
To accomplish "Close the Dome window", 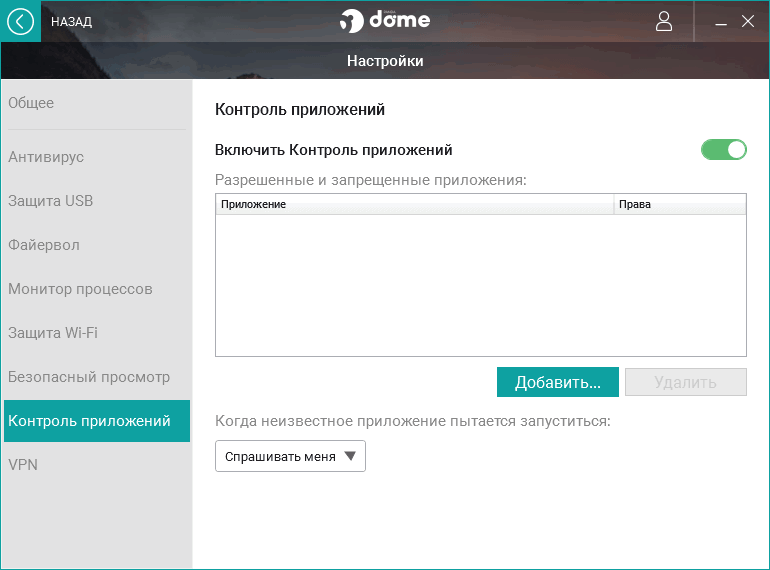I will tap(748, 21).
